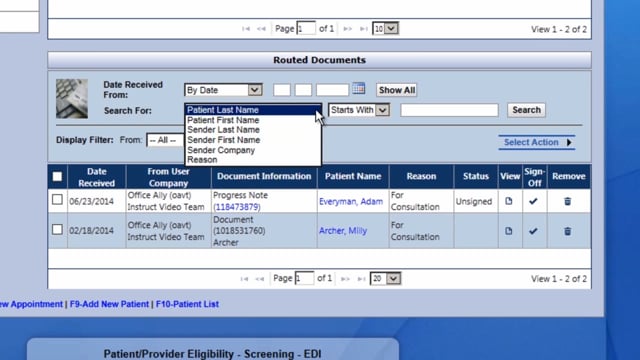Click the Show All button
The width and height of the screenshot is (640, 360).
click(397, 90)
